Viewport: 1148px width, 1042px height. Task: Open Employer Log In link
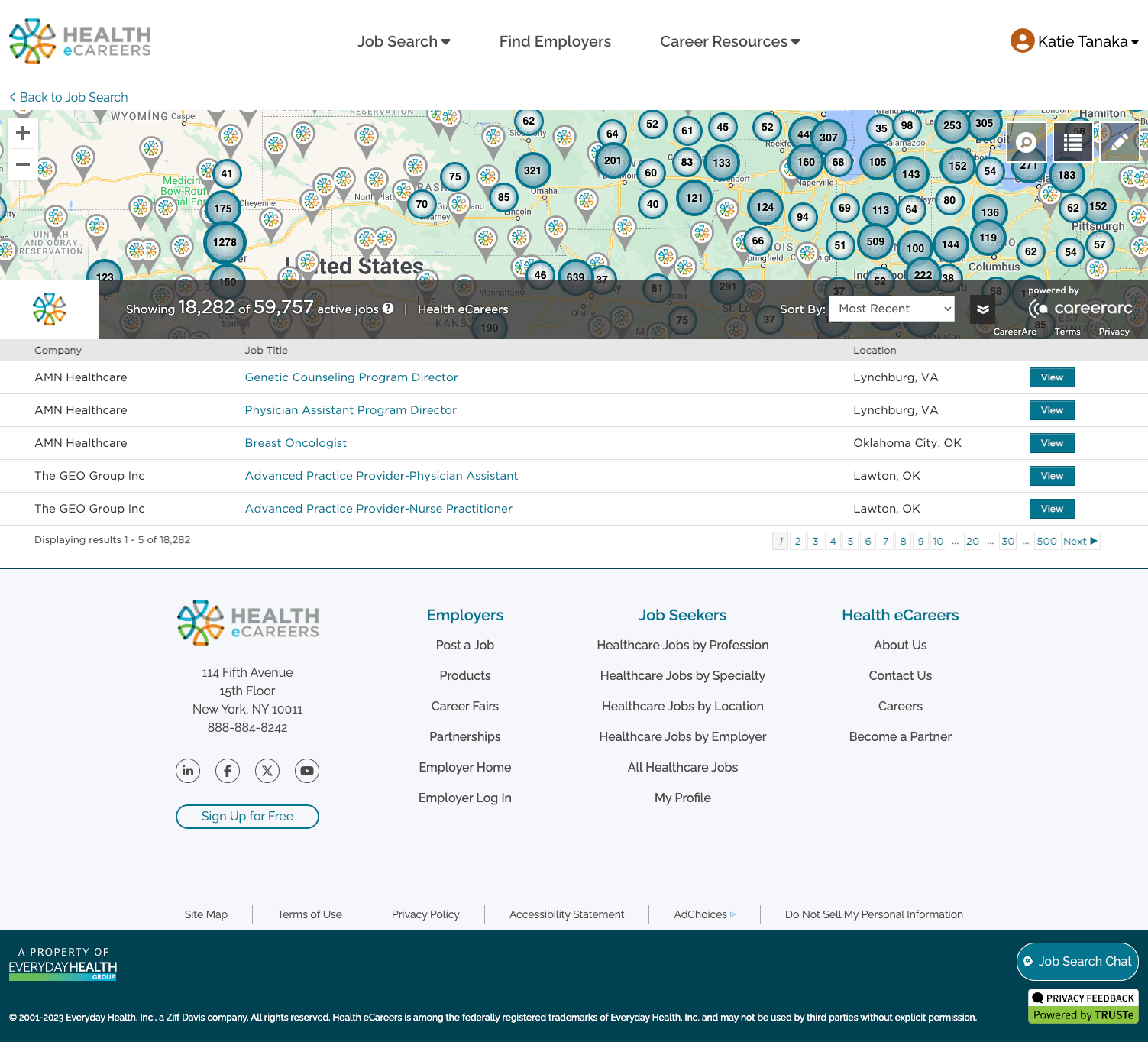click(465, 798)
